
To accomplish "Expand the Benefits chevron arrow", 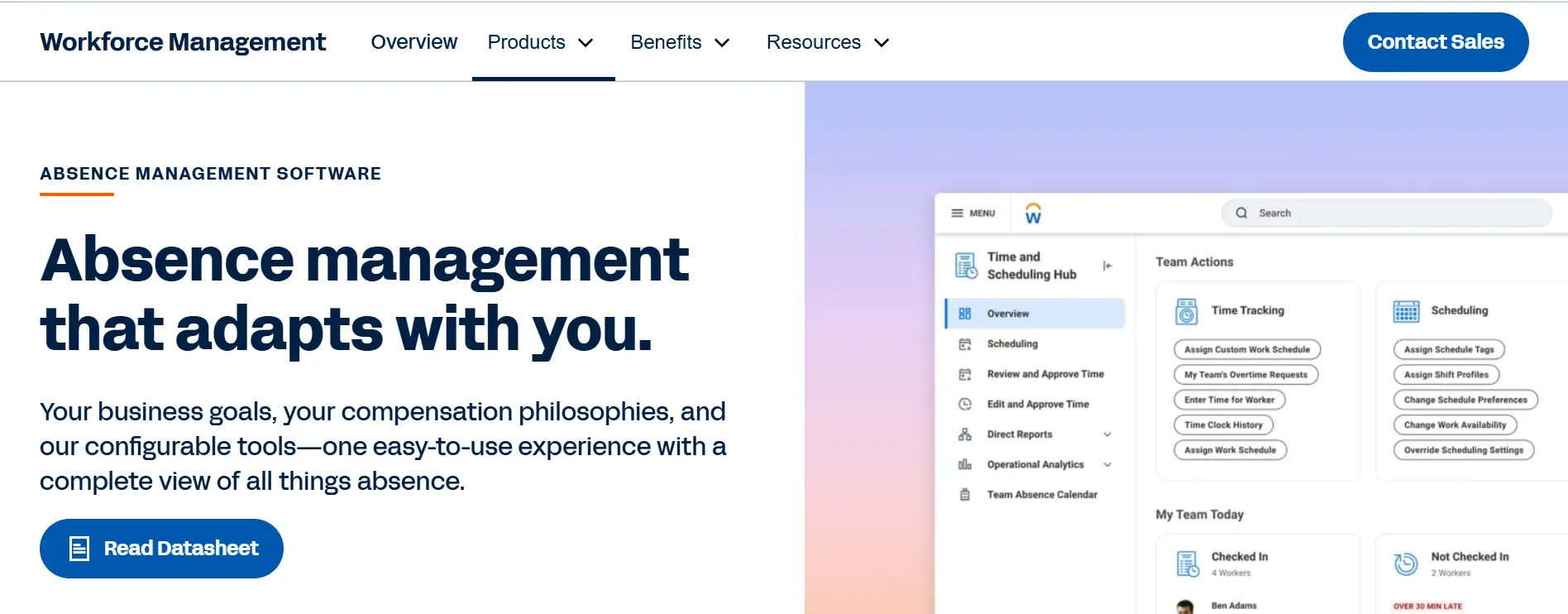I will [722, 43].
